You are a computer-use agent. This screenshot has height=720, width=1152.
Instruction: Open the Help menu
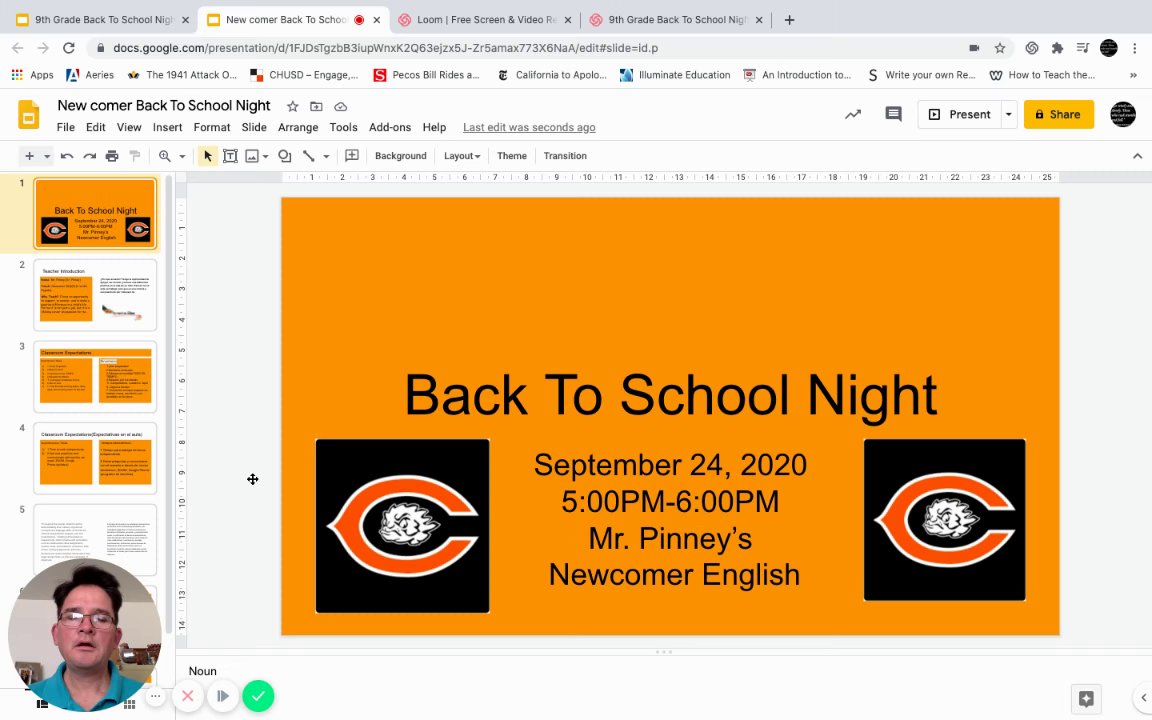click(434, 127)
